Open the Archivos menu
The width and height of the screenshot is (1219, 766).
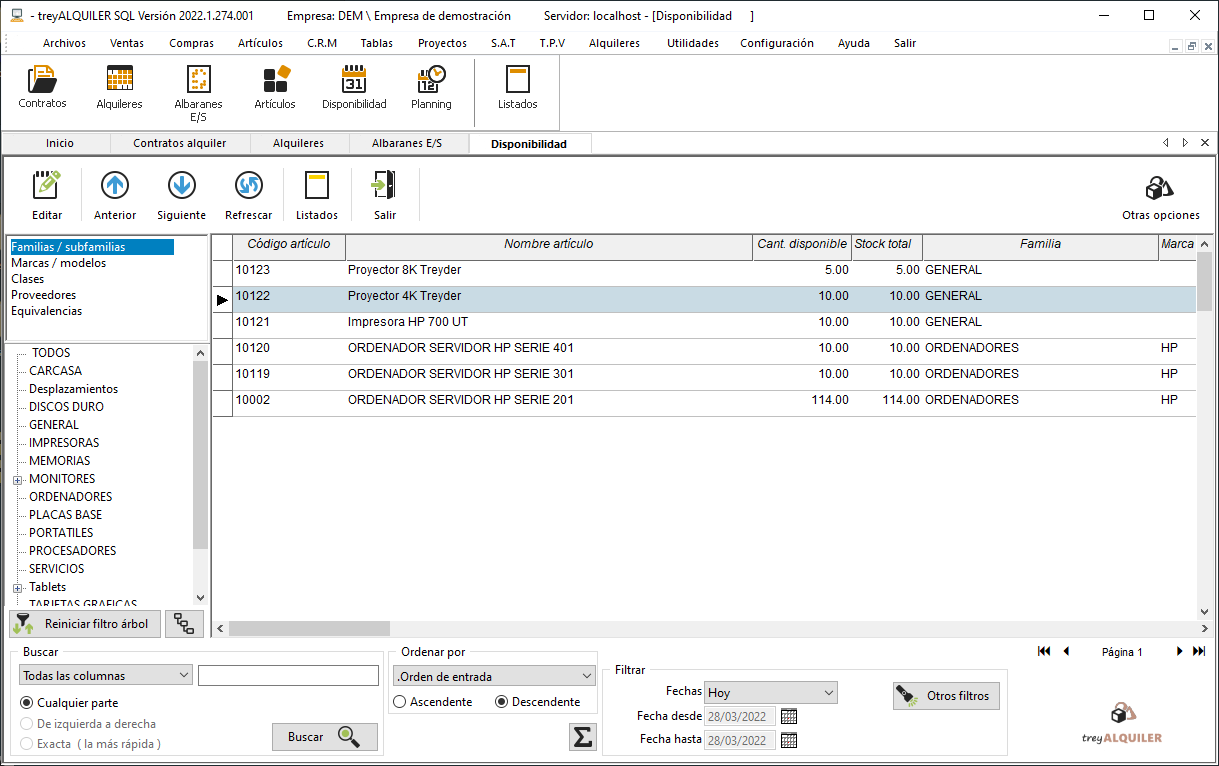pyautogui.click(x=64, y=43)
